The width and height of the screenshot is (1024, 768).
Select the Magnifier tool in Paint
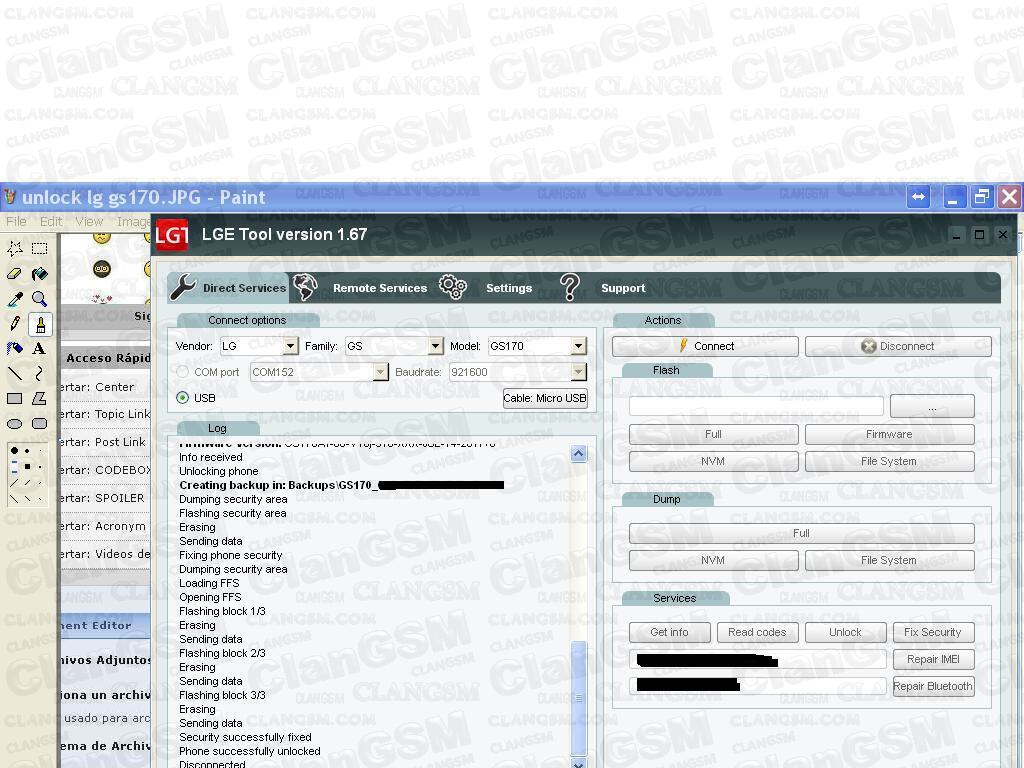pos(40,298)
